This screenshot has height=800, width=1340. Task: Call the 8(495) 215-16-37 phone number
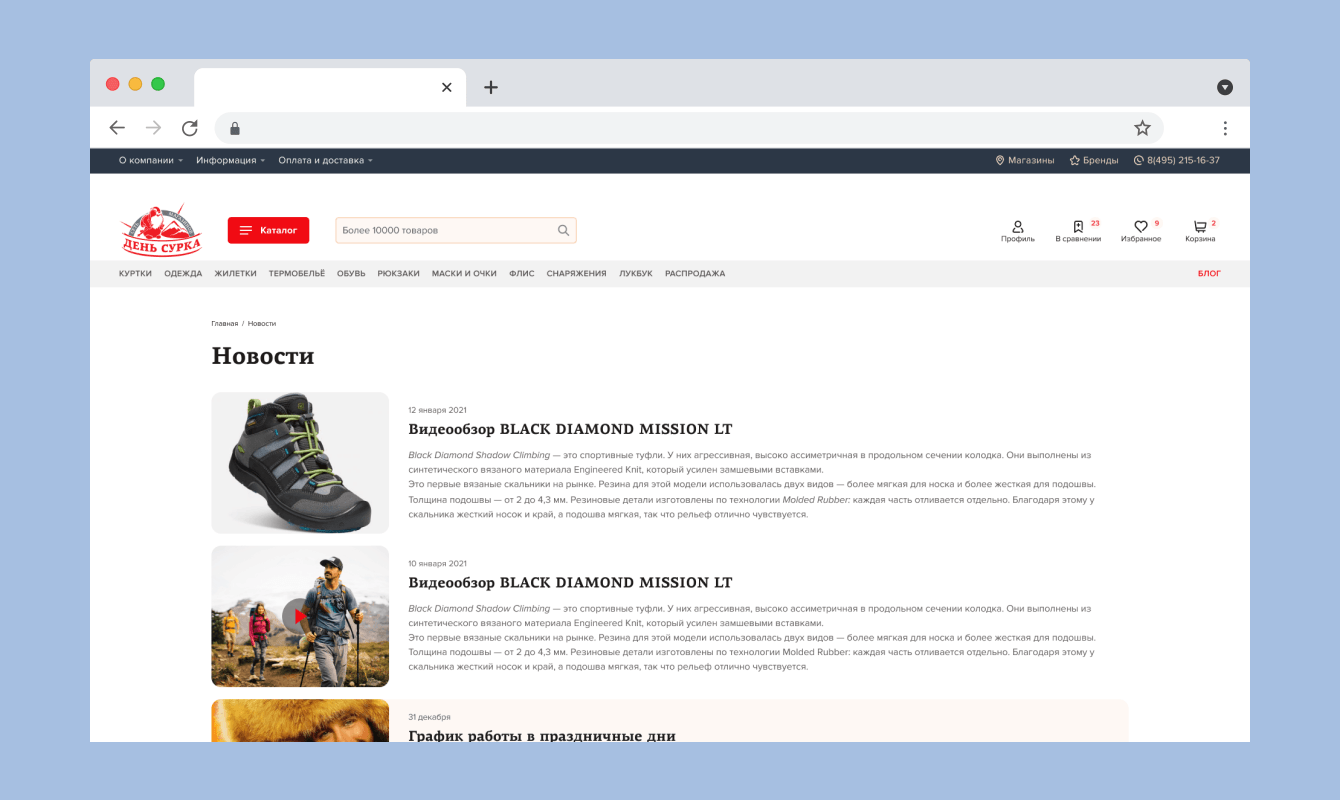[x=1183, y=160]
